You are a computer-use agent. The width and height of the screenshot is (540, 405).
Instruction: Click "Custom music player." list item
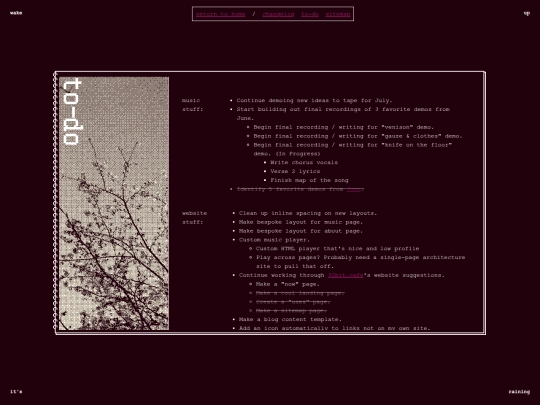[x=274, y=240]
